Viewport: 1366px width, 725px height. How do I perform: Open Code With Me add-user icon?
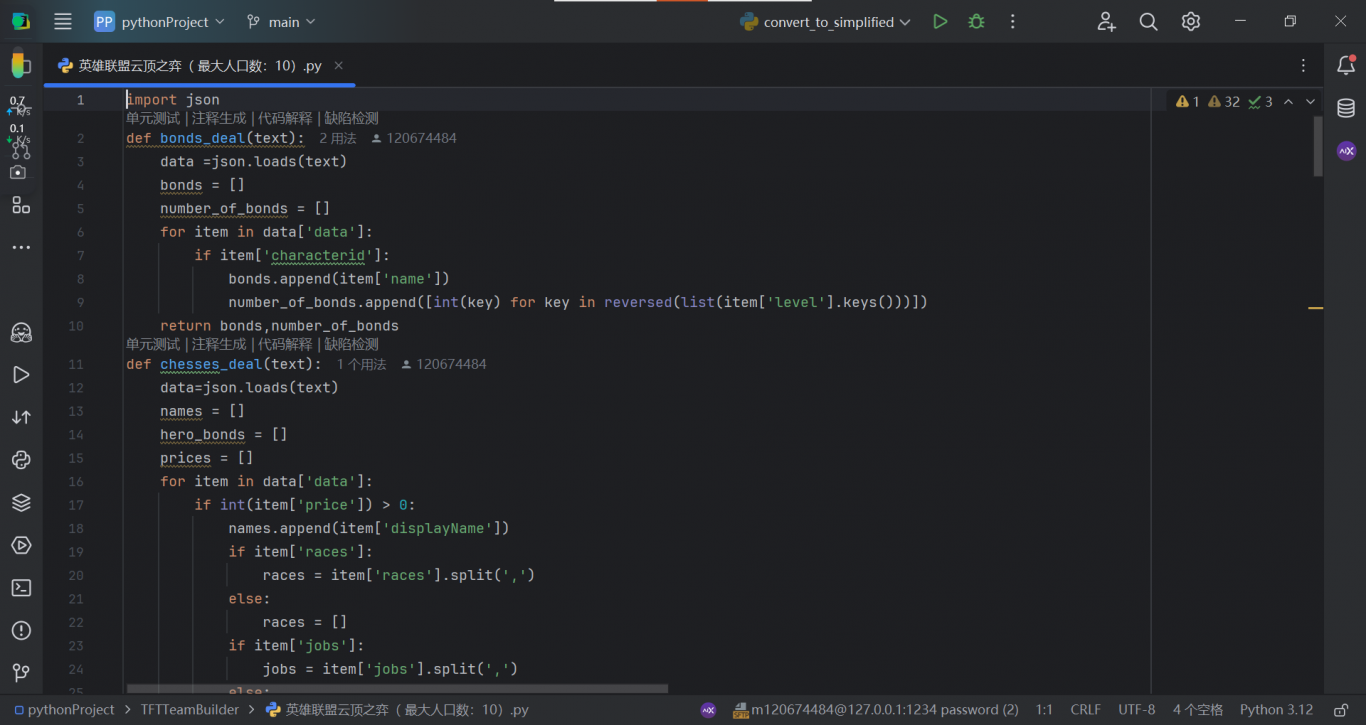tap(1106, 21)
